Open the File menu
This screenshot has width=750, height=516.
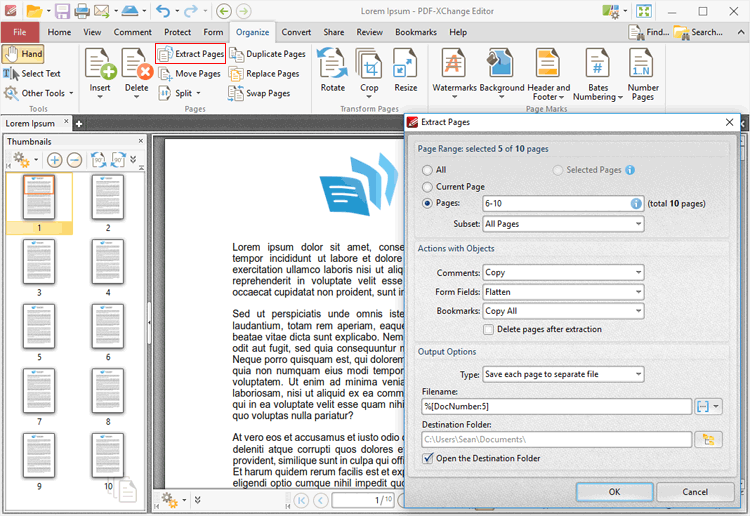20,32
